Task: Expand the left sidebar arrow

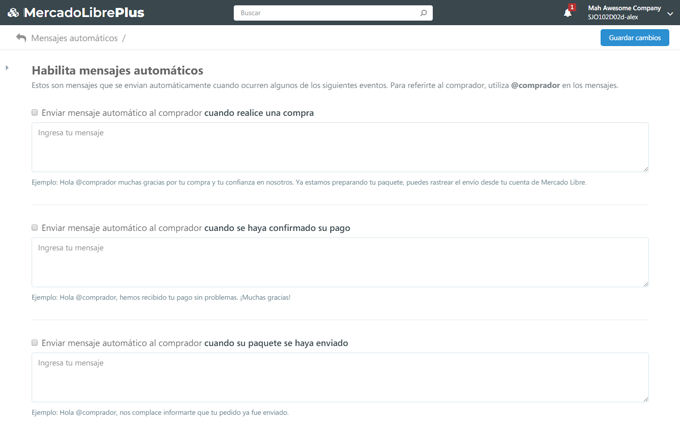Action: tap(7, 68)
